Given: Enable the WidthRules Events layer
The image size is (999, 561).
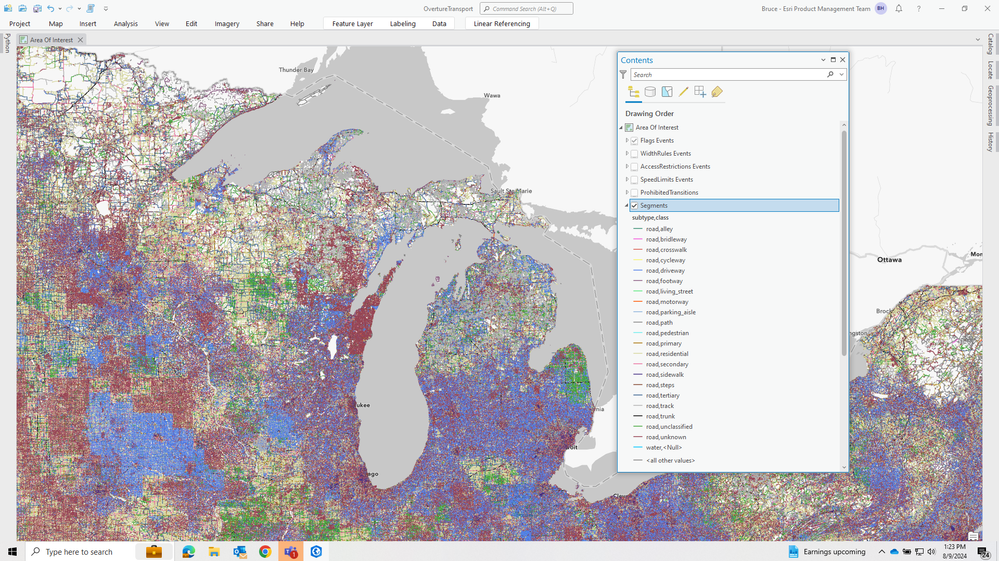Looking at the screenshot, I should click(634, 154).
